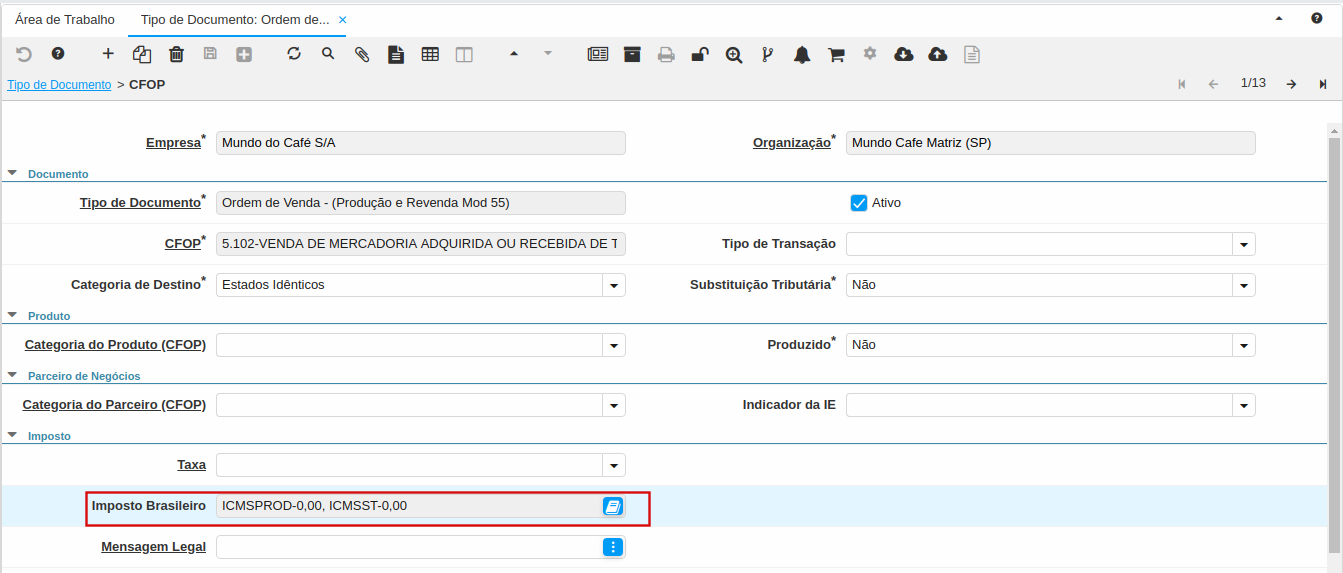1343x573 pixels.
Task: Click the New Record plus icon
Action: [108, 54]
